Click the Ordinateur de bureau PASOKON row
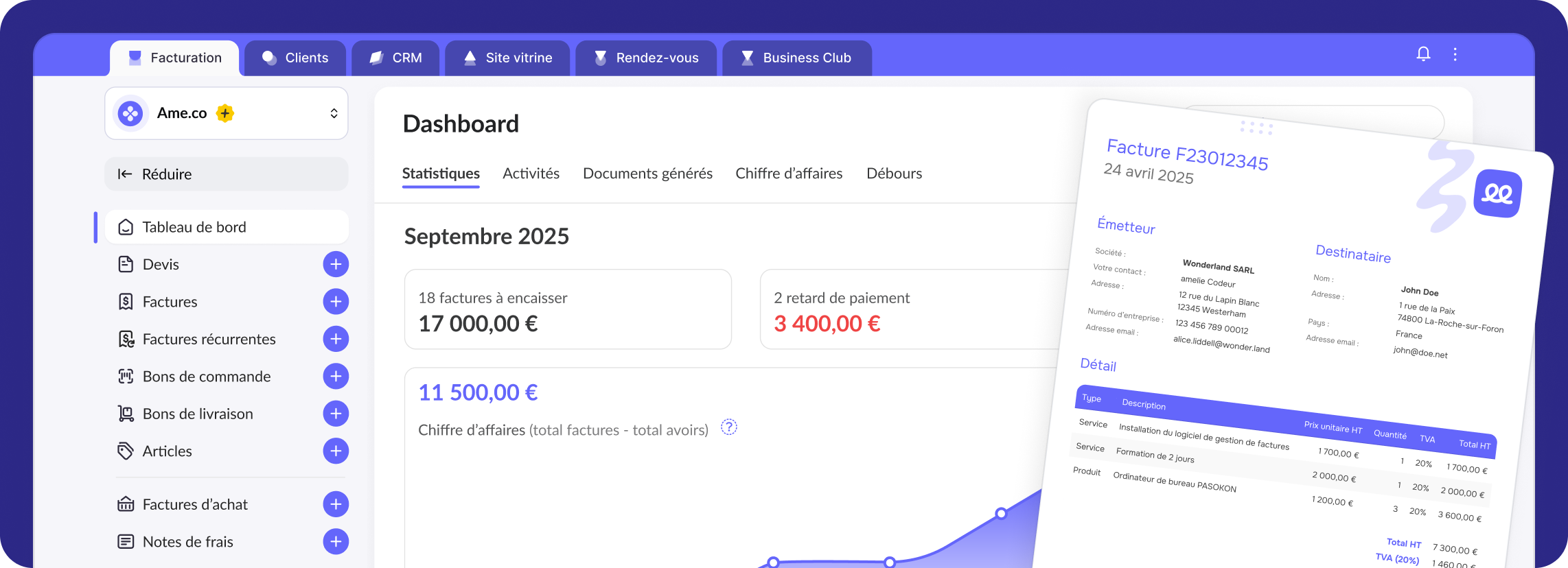The height and width of the screenshot is (568, 1568). 1278,494
